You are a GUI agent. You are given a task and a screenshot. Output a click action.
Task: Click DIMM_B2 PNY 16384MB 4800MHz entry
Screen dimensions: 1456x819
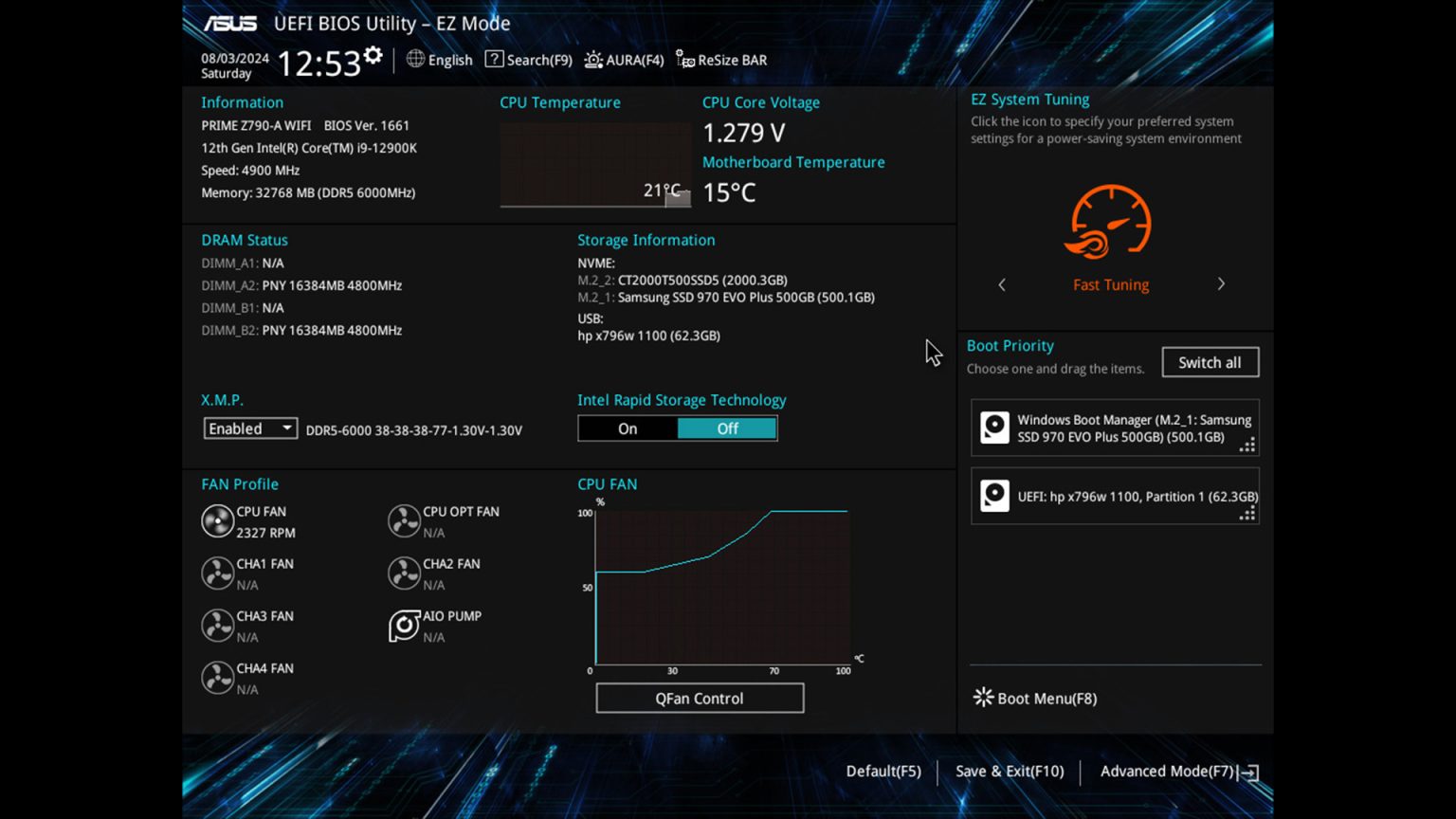coord(301,330)
